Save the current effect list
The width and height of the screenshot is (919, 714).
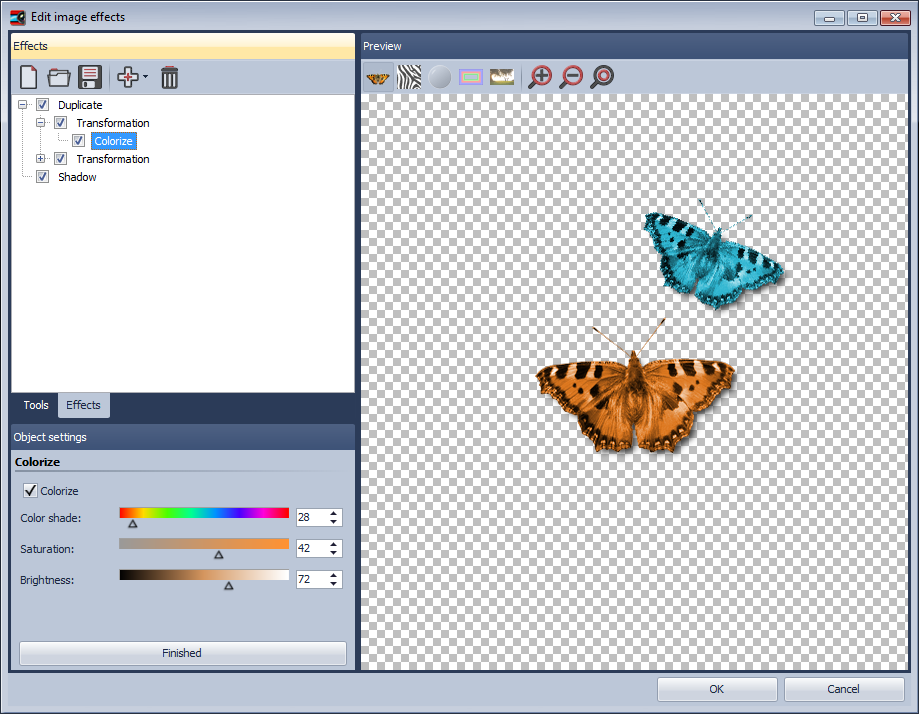point(88,77)
